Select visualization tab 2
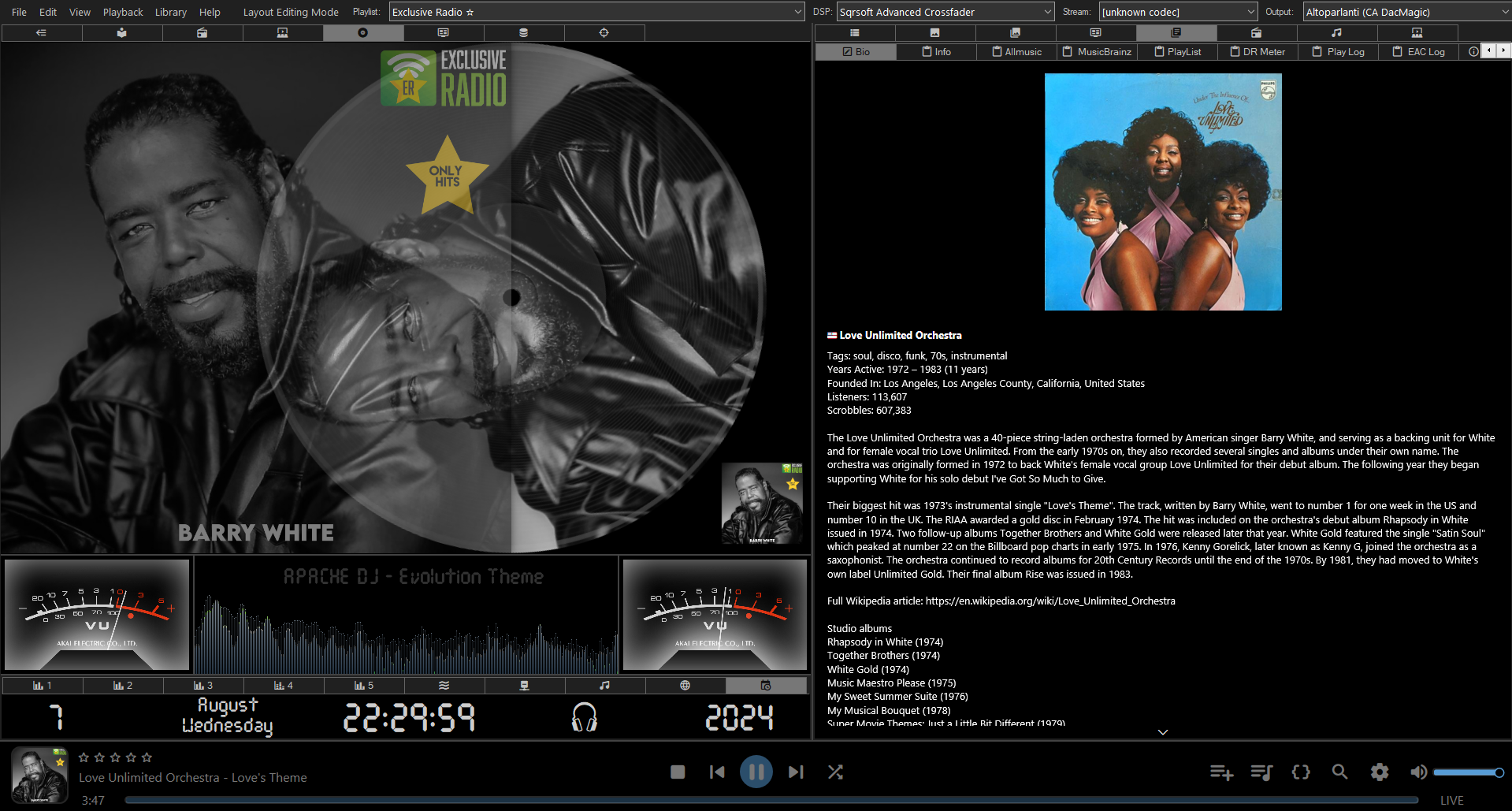Viewport: 1512px width, 811px height. pyautogui.click(x=122, y=686)
